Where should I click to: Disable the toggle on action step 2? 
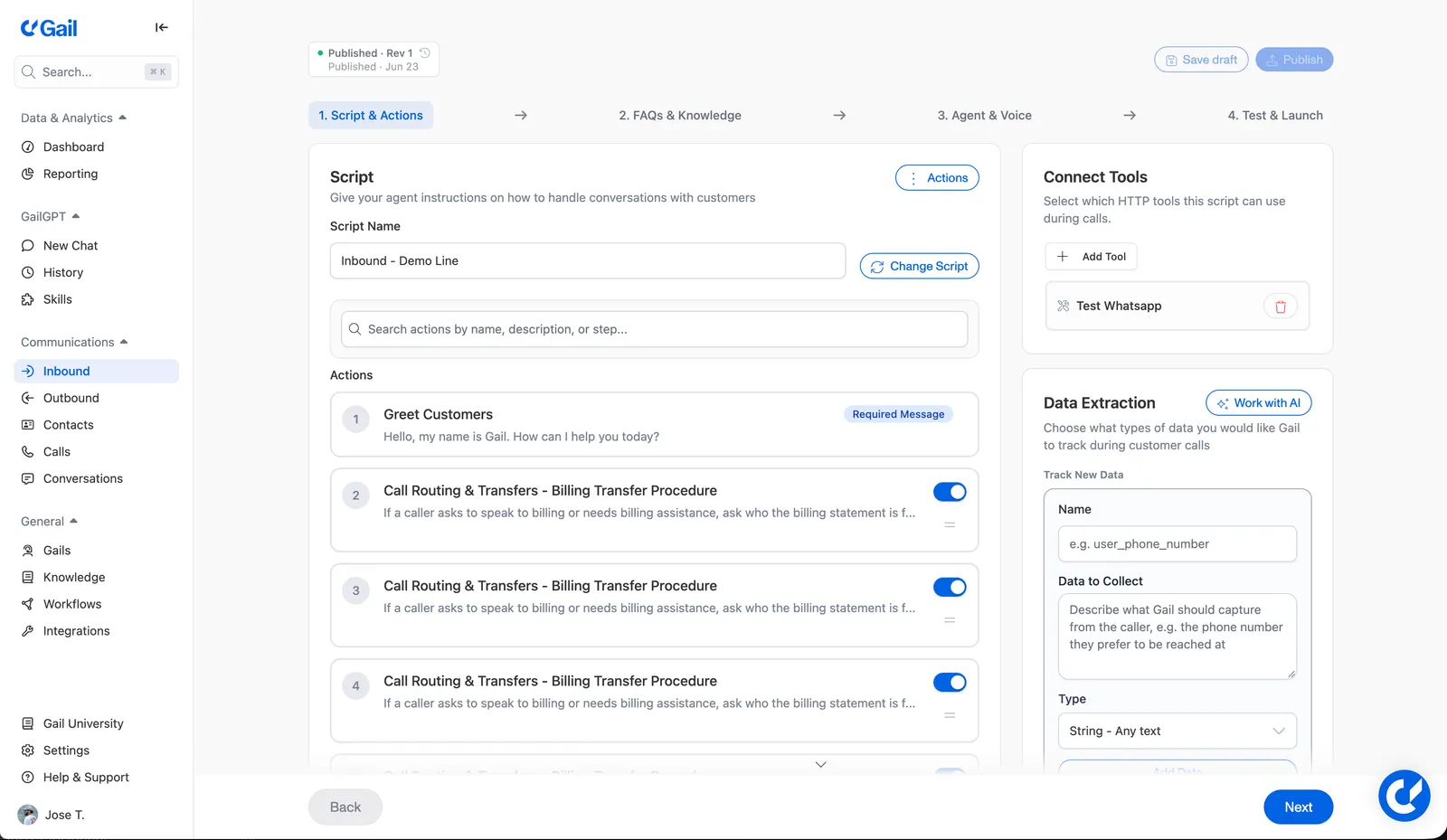(x=950, y=492)
